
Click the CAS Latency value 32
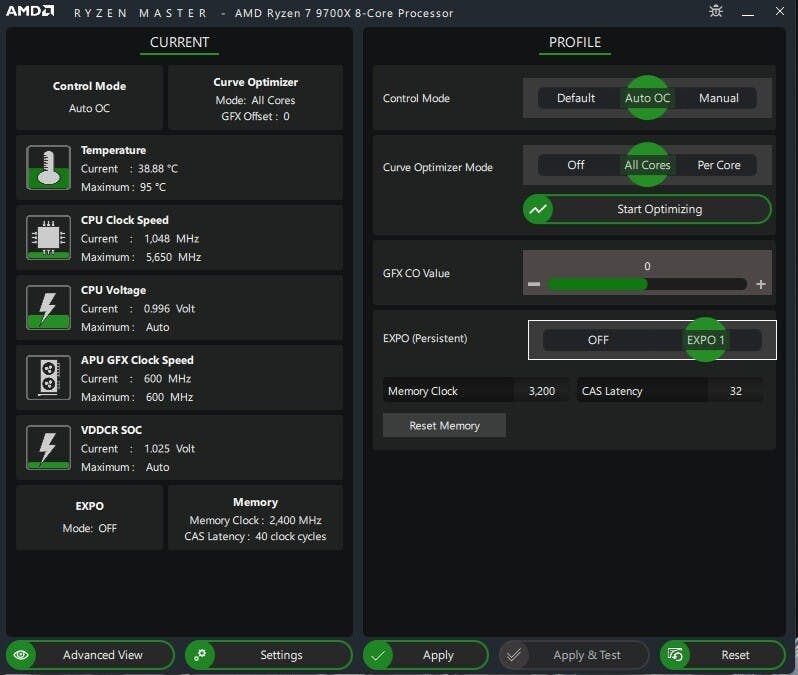tap(735, 391)
